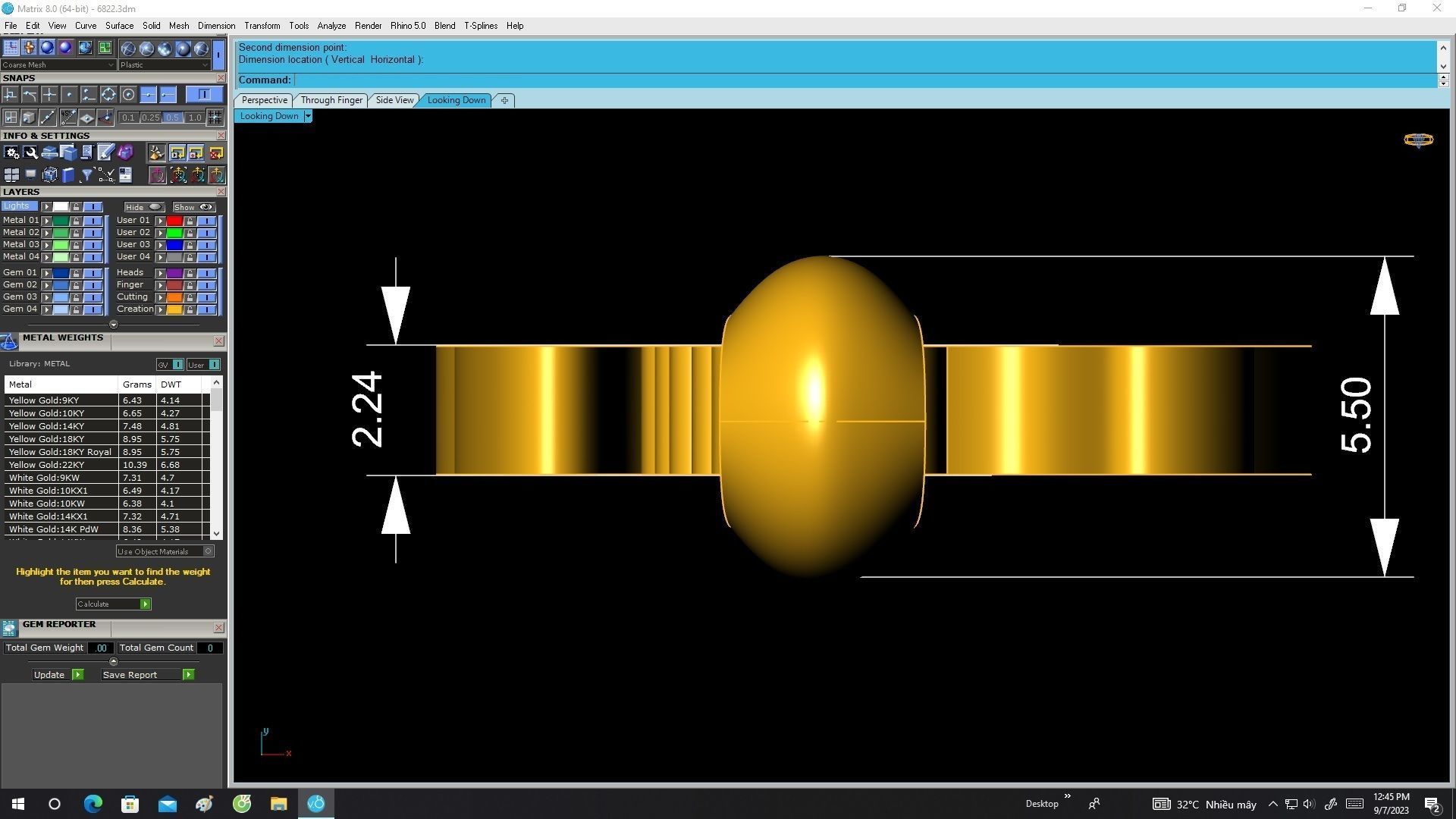1456x819 pixels.
Task: Click the notepad with pen icon
Action: coord(105,152)
